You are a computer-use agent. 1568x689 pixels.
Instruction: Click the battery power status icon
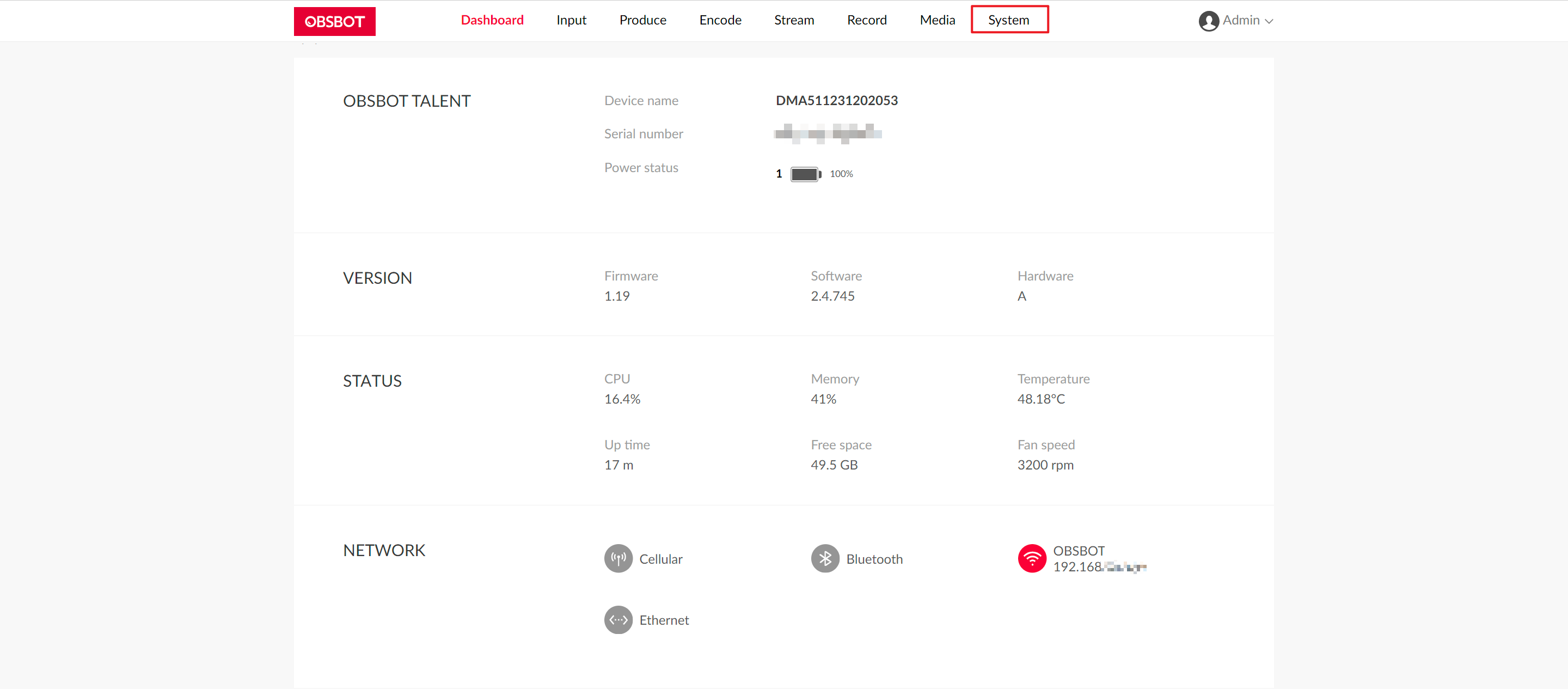coord(805,174)
